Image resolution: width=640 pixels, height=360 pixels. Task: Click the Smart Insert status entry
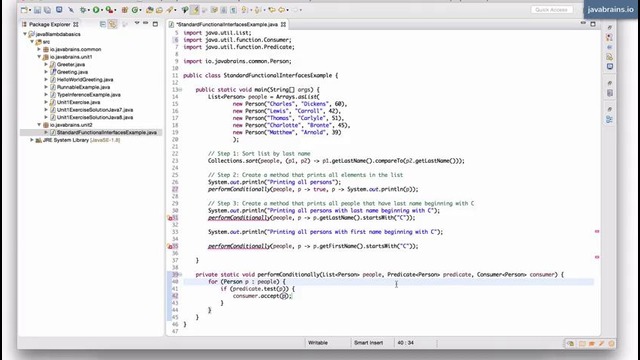click(x=368, y=343)
